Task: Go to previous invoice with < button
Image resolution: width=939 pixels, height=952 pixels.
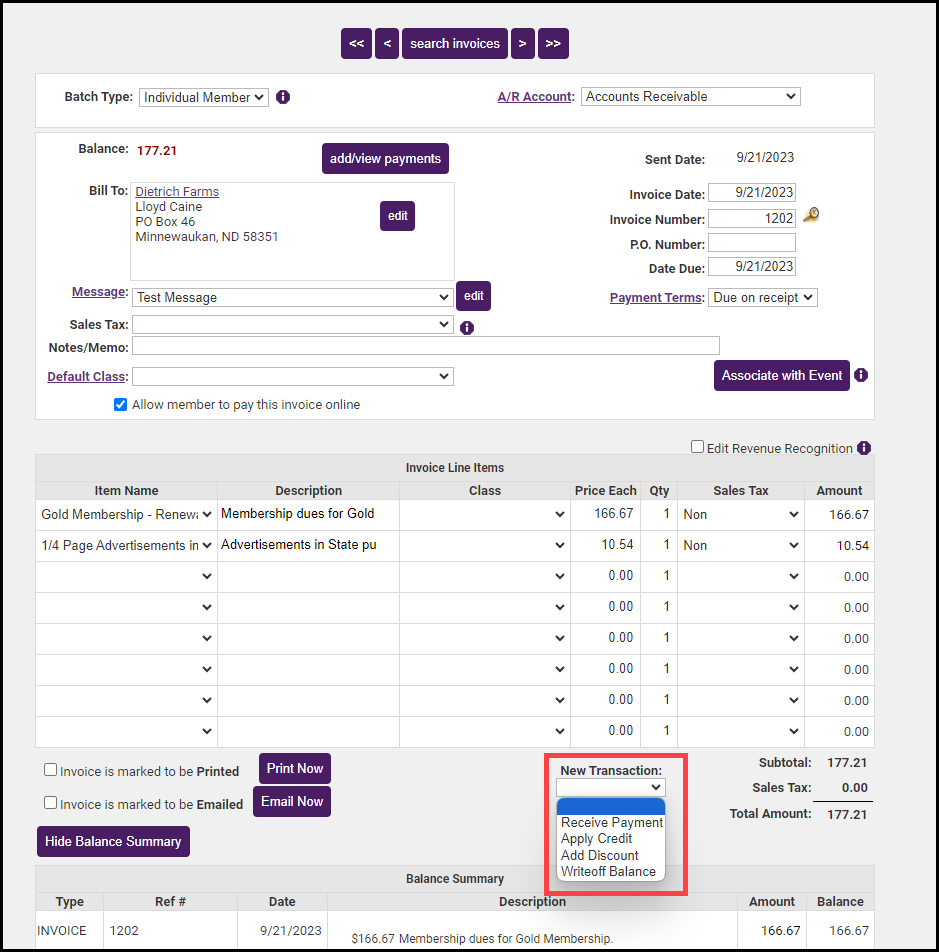Action: [x=387, y=44]
